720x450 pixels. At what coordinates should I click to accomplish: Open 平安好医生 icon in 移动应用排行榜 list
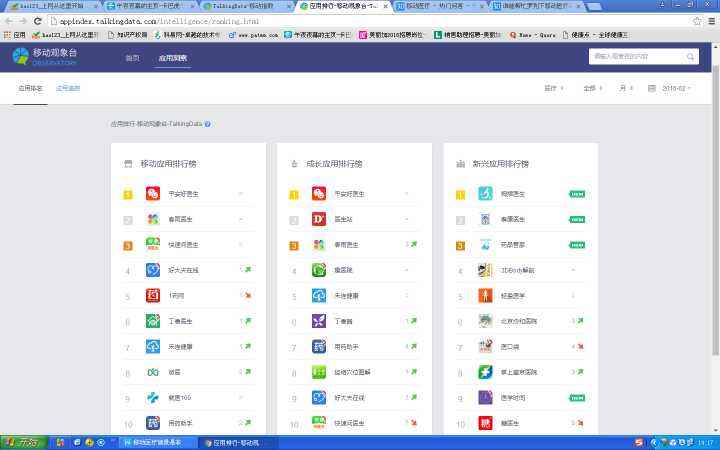point(153,193)
